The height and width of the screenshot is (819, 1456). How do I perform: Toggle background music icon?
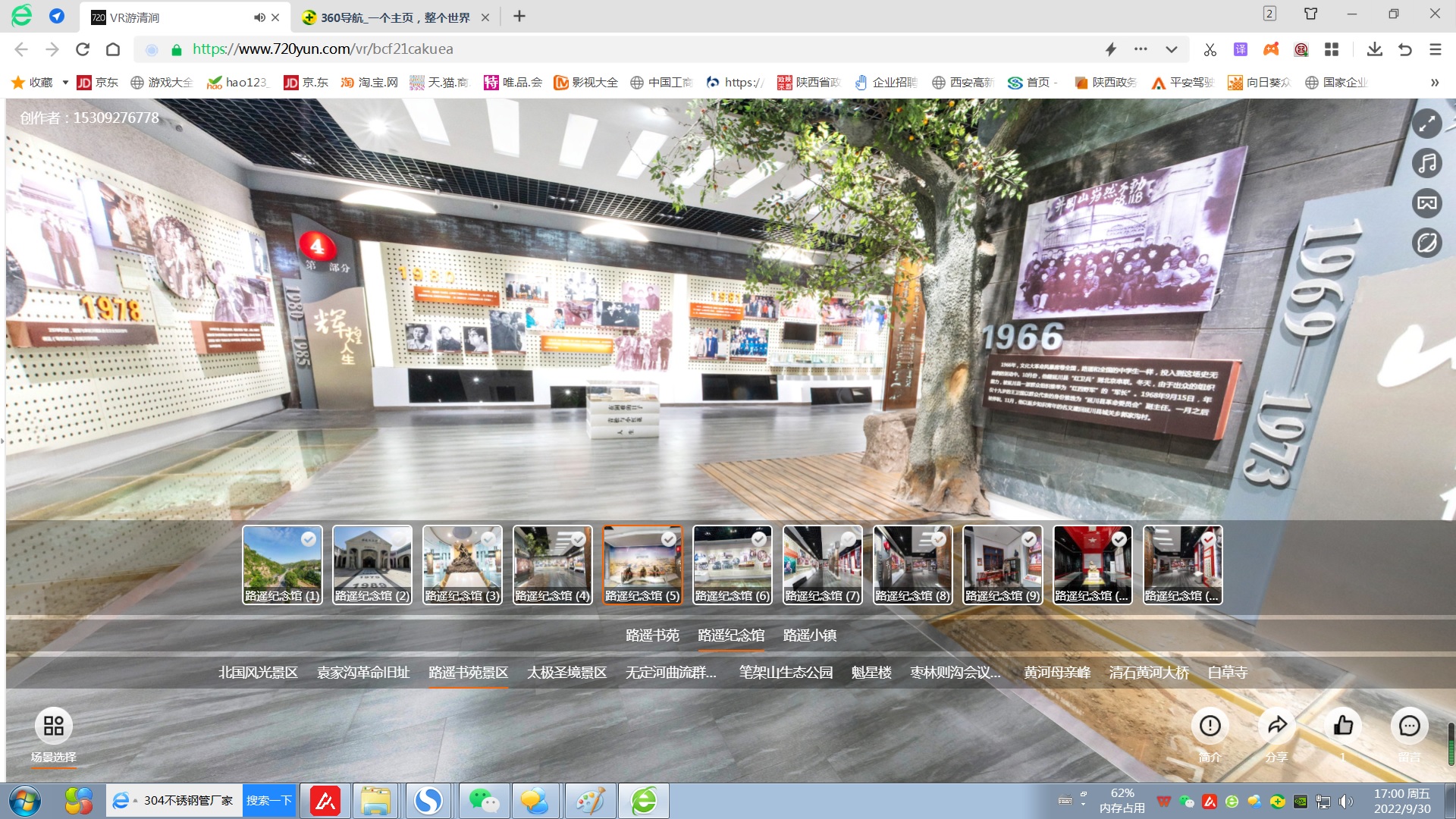[1426, 163]
